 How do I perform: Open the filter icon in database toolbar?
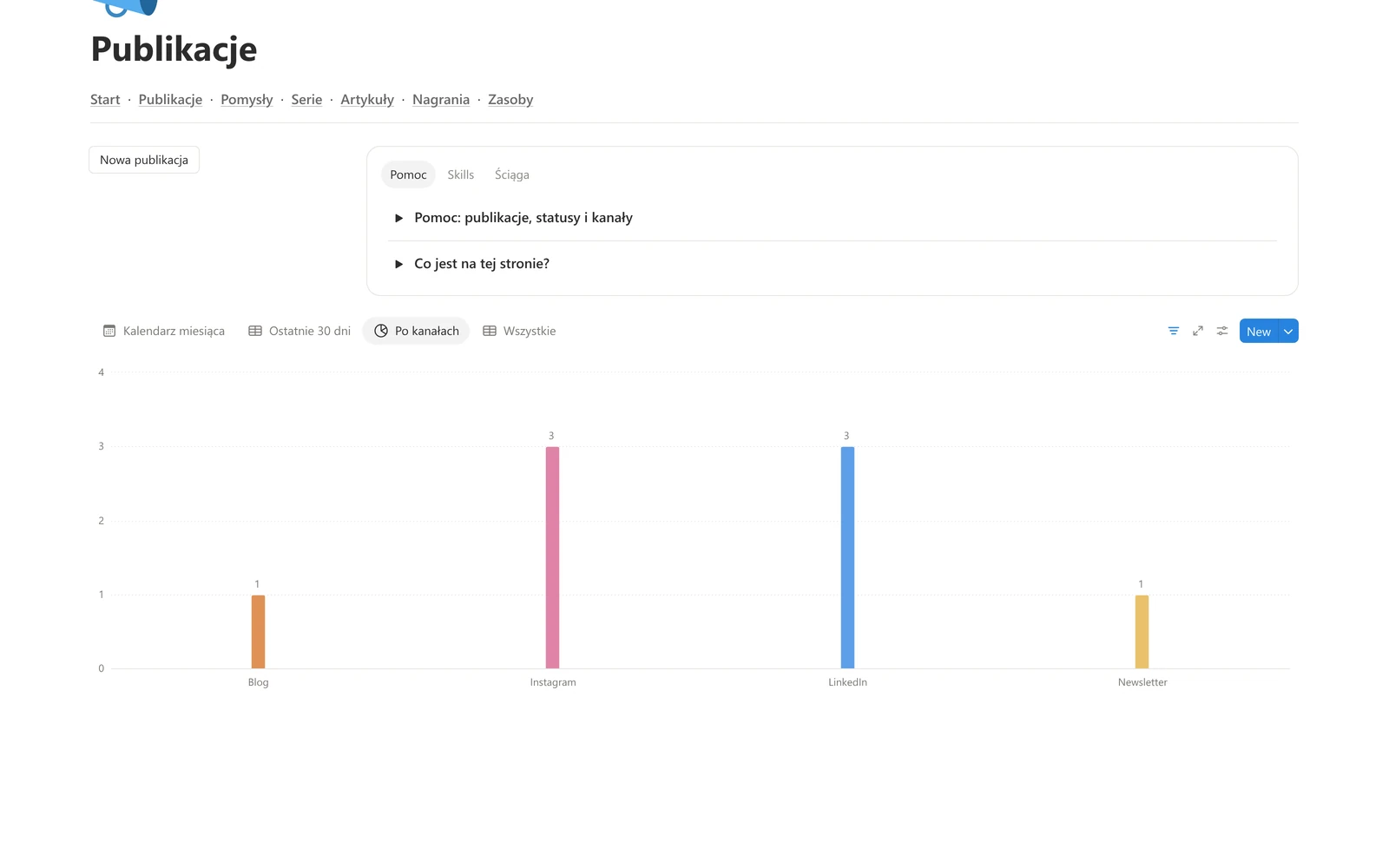[x=1174, y=331]
